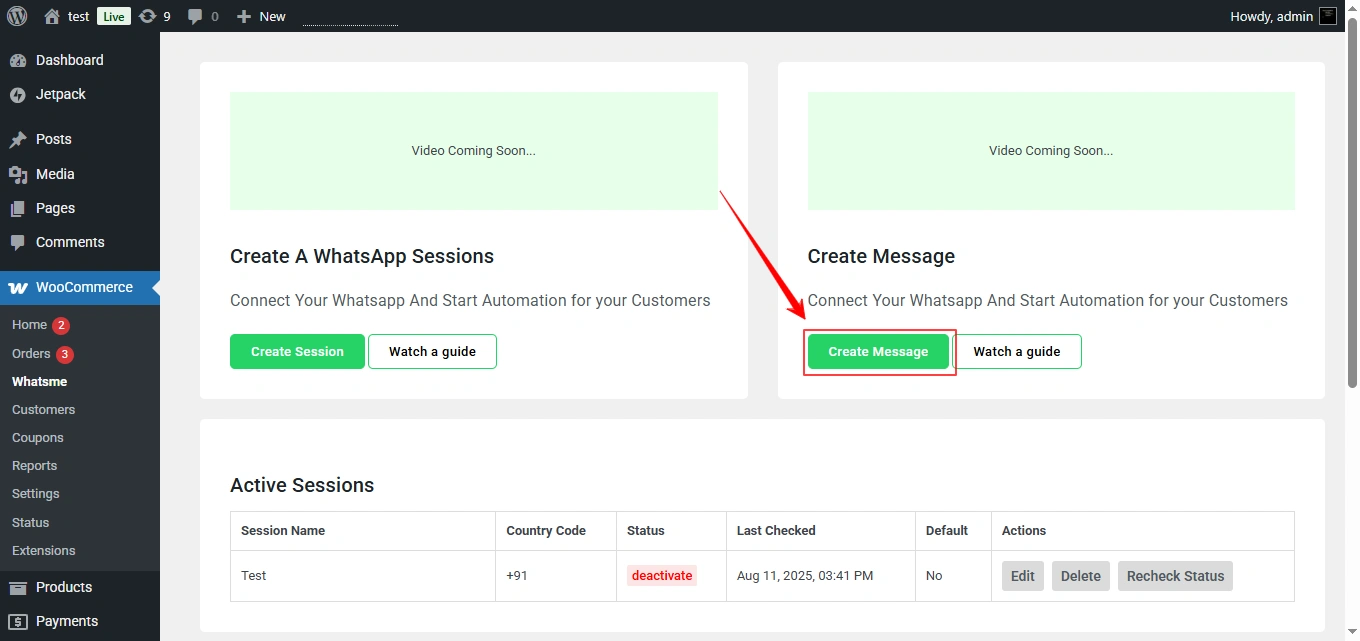Viewport: 1360px width, 641px height.
Task: Click the Create Session button
Action: click(297, 351)
